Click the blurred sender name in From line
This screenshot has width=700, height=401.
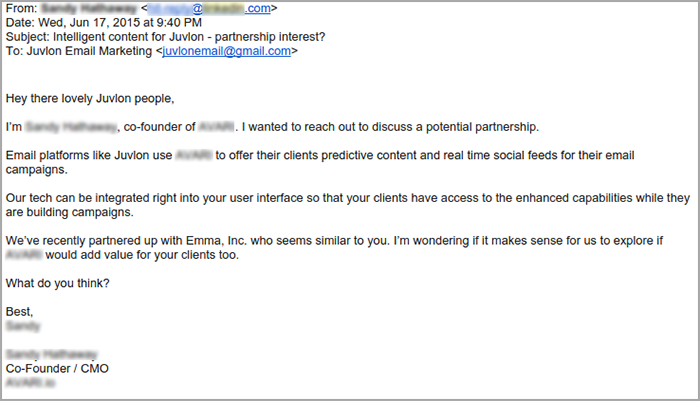(88, 8)
